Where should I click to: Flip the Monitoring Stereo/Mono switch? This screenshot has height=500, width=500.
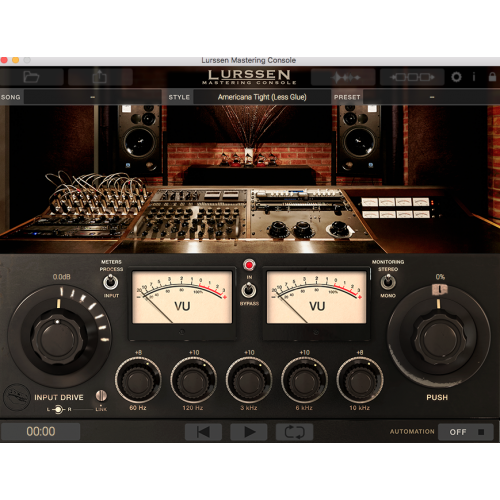click(x=388, y=282)
